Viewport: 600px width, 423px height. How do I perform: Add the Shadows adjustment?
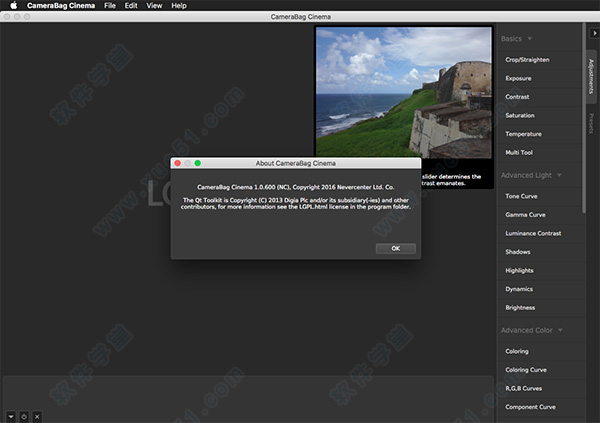[x=540, y=252]
